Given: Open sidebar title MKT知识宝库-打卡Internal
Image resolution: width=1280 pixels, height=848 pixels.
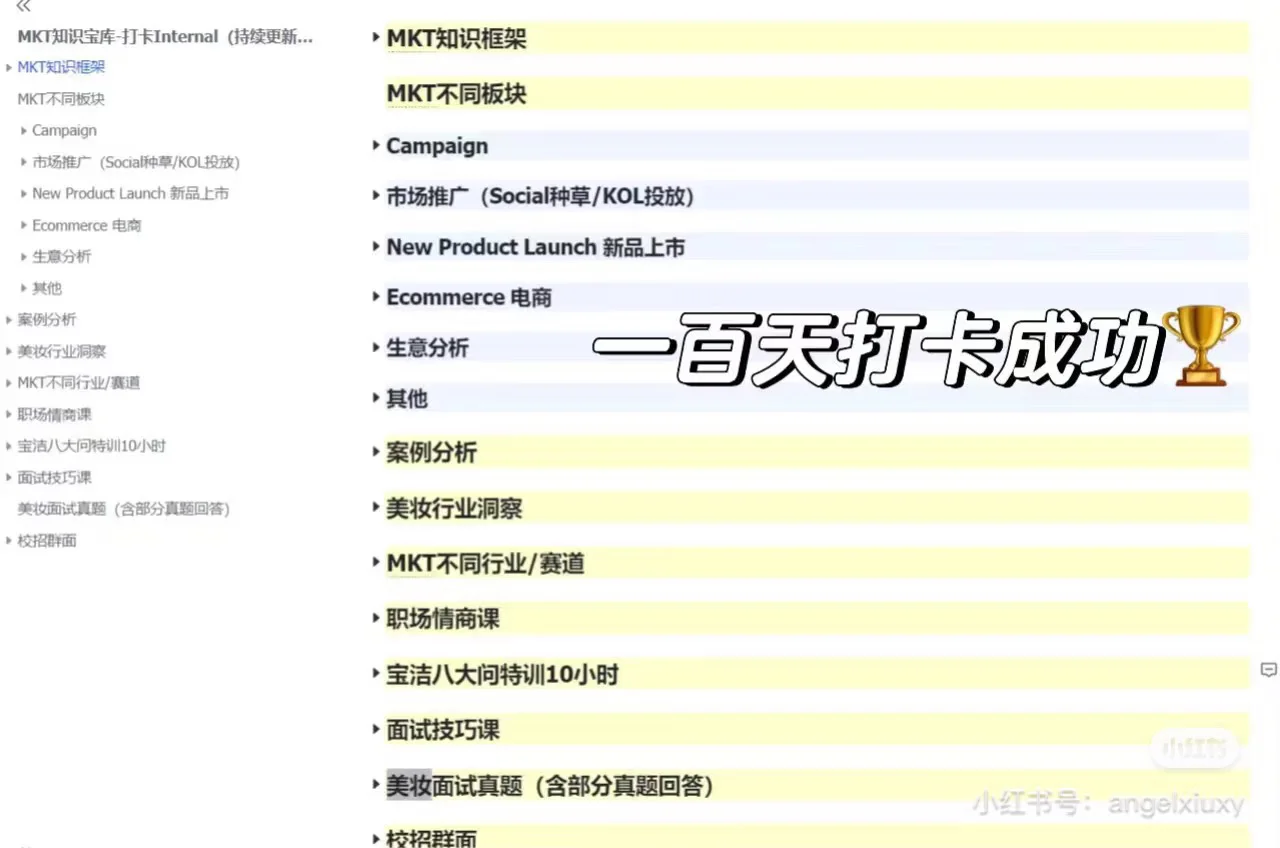Looking at the screenshot, I should [x=165, y=37].
